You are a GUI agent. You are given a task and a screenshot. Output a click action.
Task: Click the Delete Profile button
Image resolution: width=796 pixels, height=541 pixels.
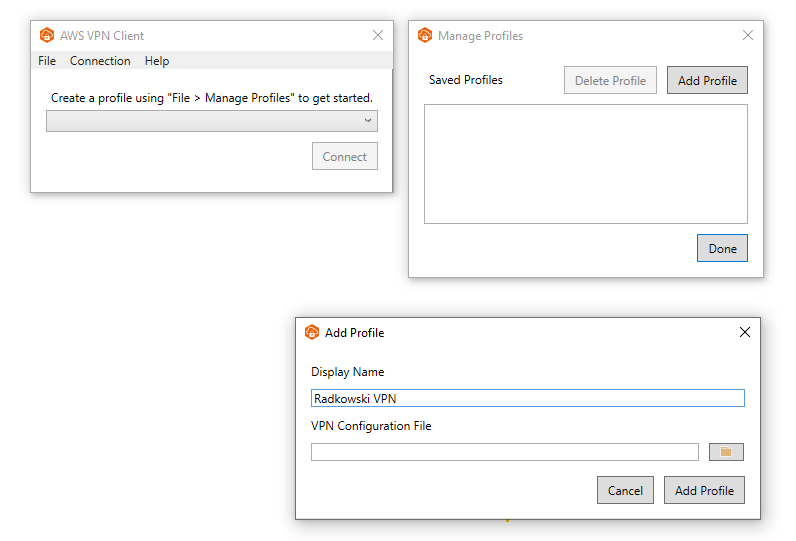click(610, 80)
